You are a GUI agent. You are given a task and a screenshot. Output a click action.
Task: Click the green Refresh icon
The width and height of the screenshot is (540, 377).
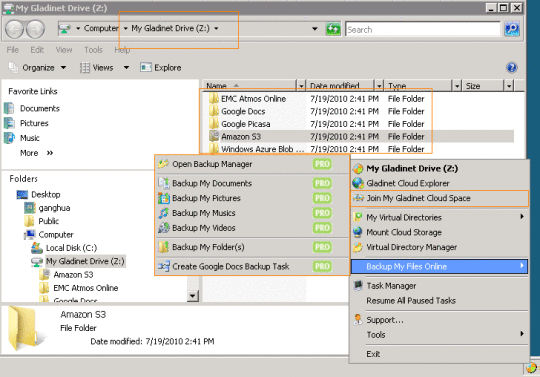pos(333,29)
